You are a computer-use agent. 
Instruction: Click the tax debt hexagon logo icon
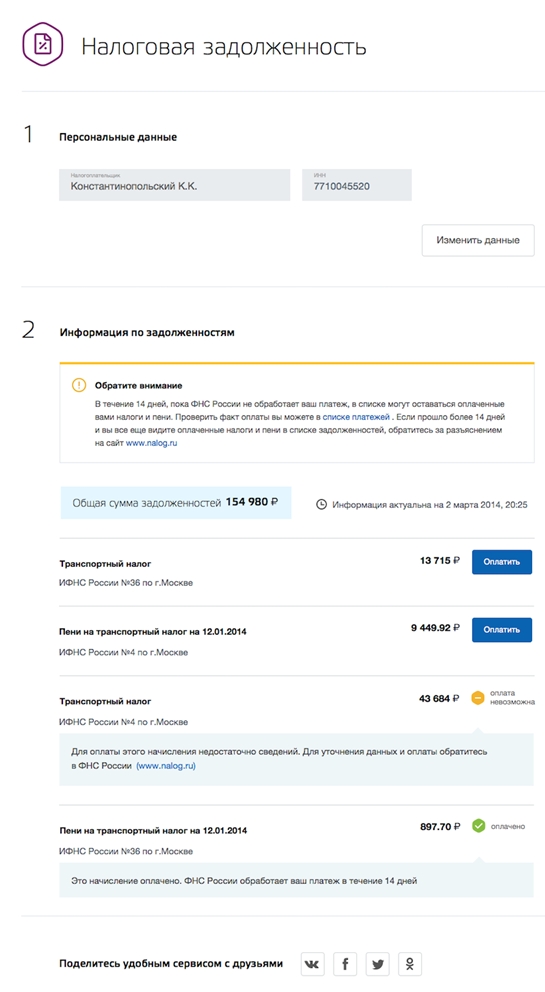coord(43,44)
